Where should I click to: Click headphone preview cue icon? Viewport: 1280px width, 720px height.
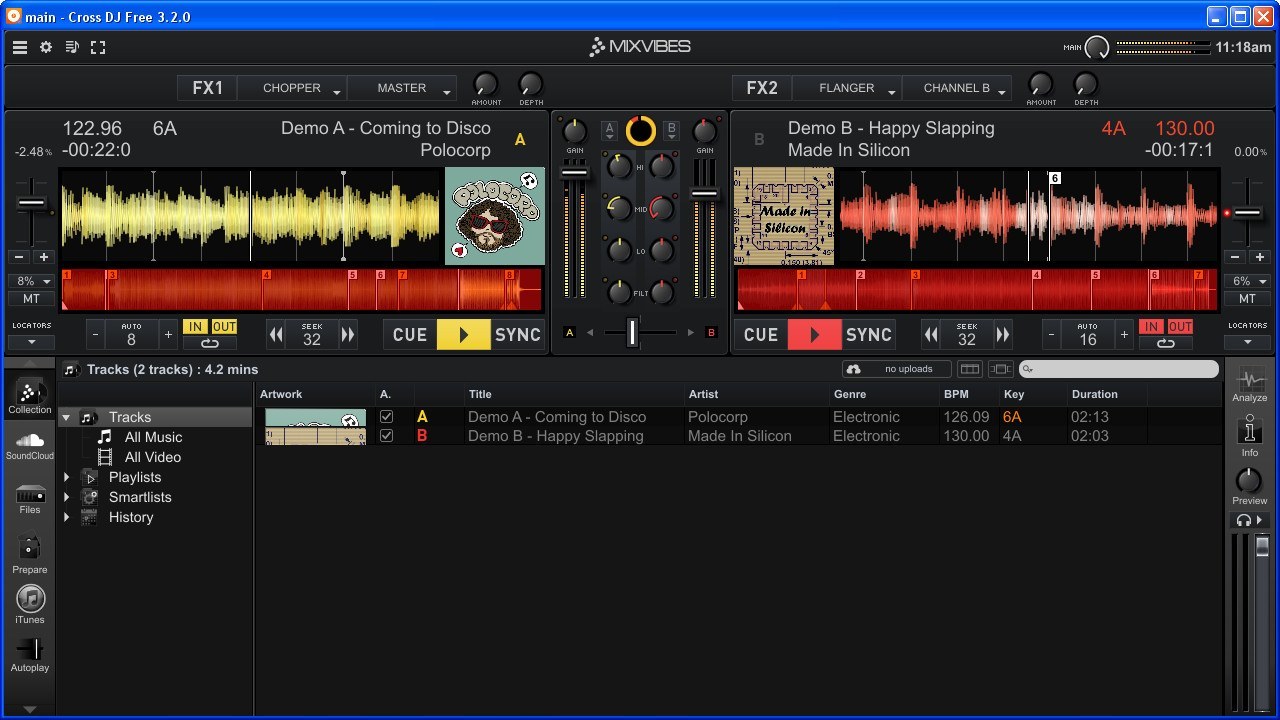[x=1249, y=520]
